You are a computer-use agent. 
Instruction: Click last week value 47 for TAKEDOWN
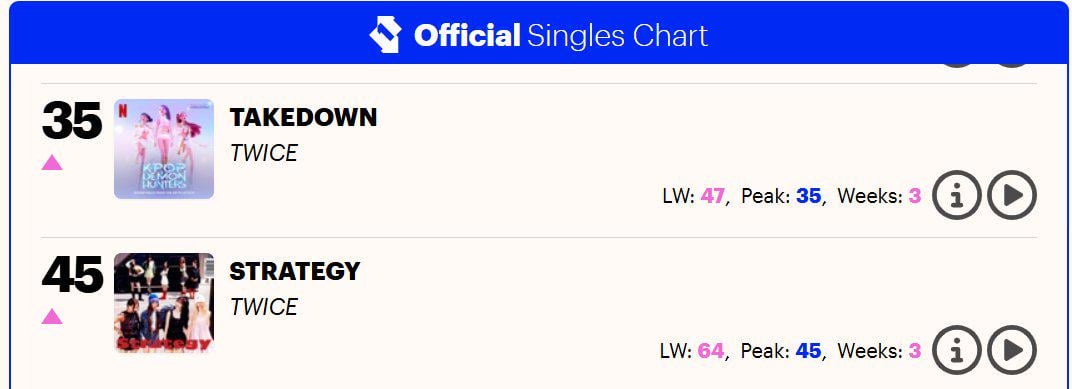tap(712, 196)
